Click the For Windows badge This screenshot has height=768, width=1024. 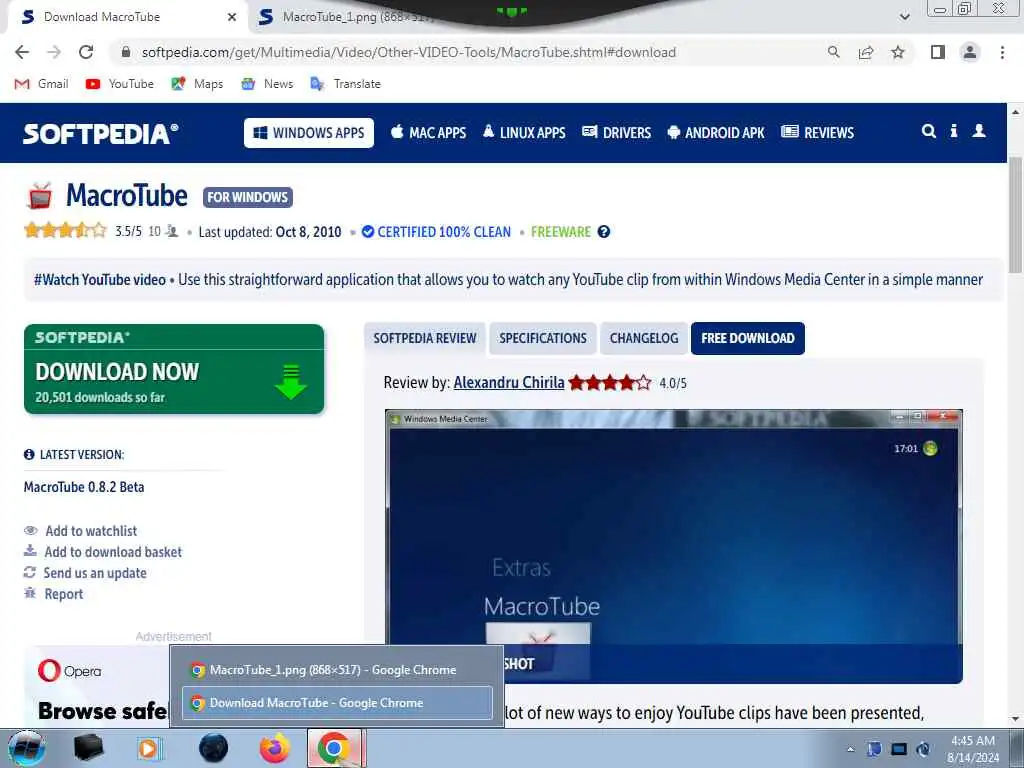[x=248, y=197]
